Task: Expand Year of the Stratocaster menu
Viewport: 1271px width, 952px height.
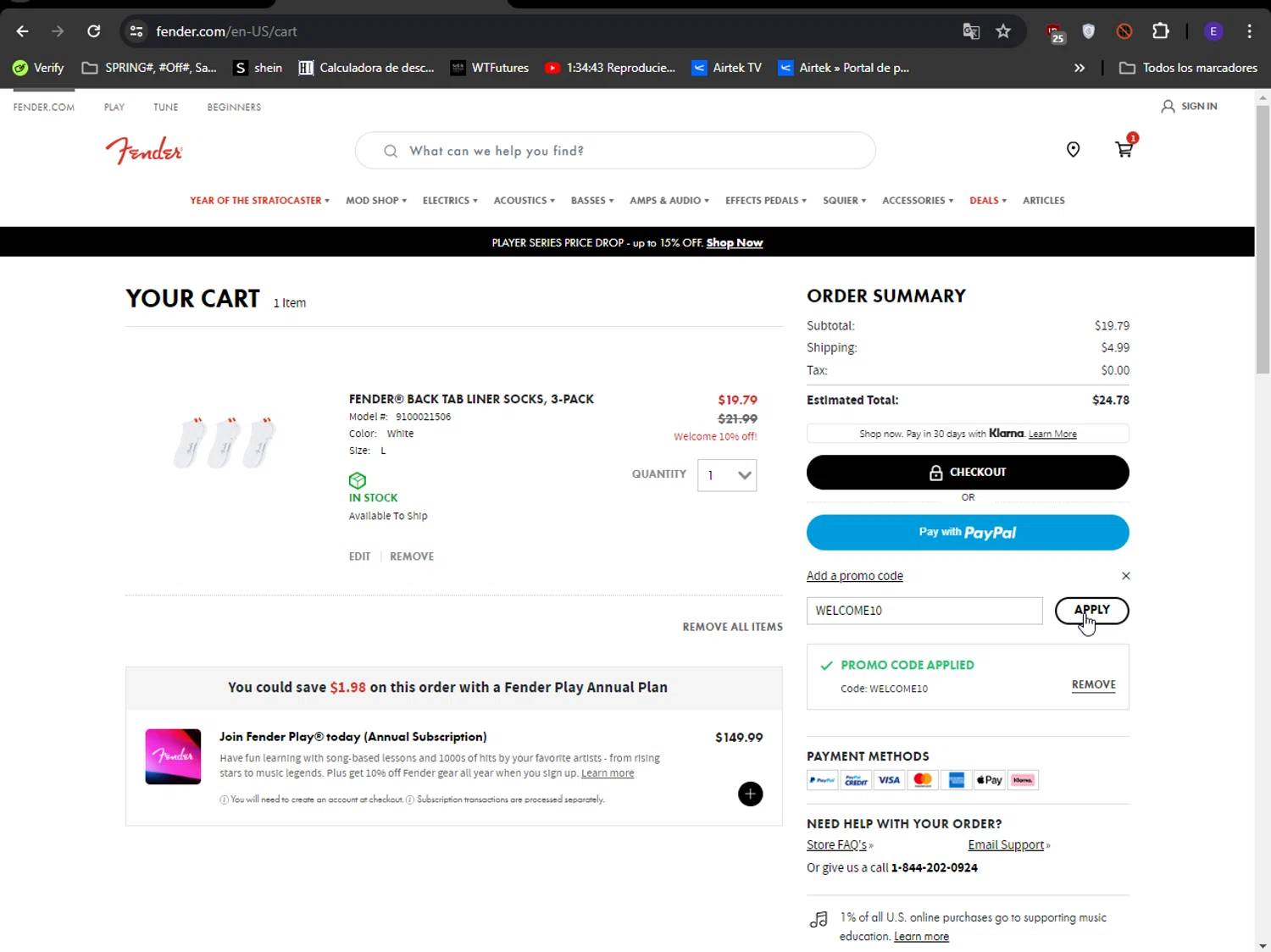Action: tap(259, 201)
